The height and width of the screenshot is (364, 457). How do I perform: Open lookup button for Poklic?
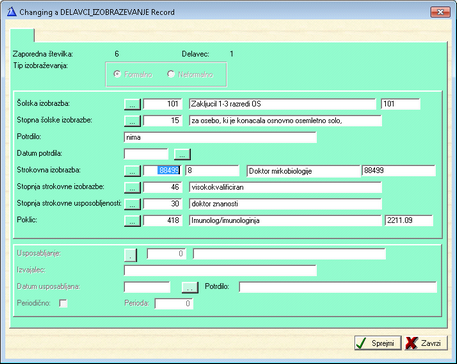[132, 220]
